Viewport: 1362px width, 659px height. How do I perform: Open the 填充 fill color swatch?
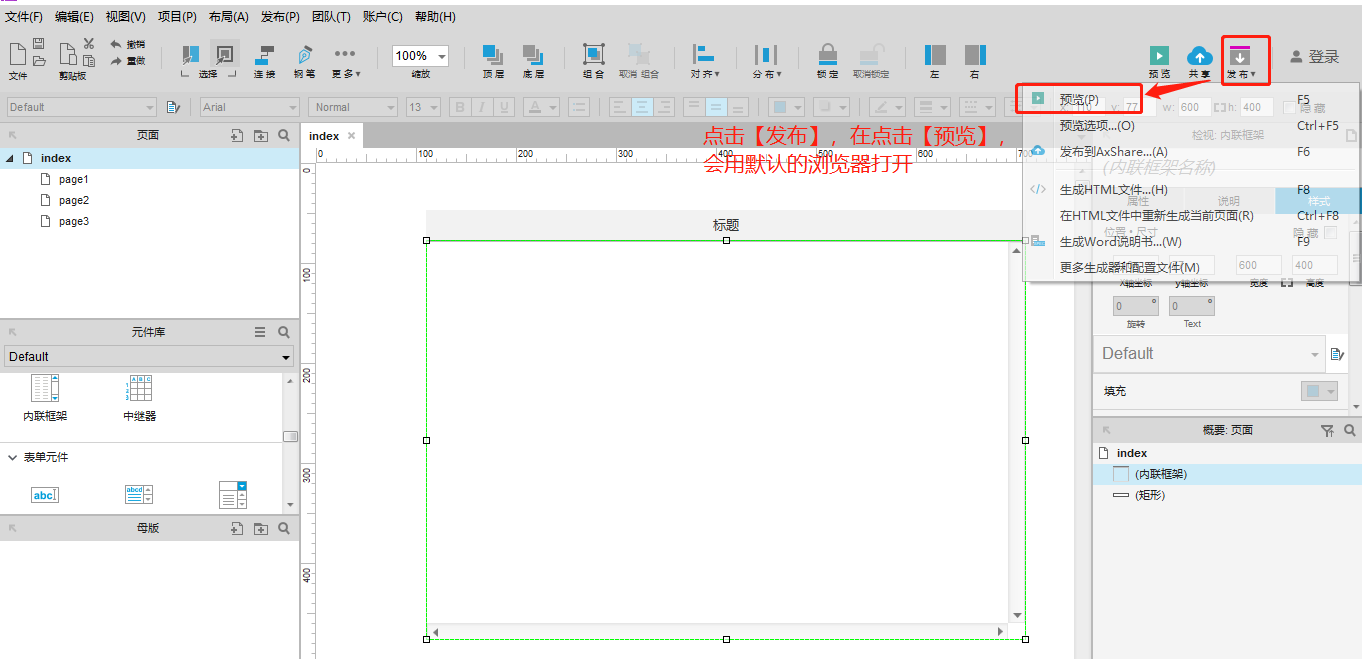coord(1319,391)
